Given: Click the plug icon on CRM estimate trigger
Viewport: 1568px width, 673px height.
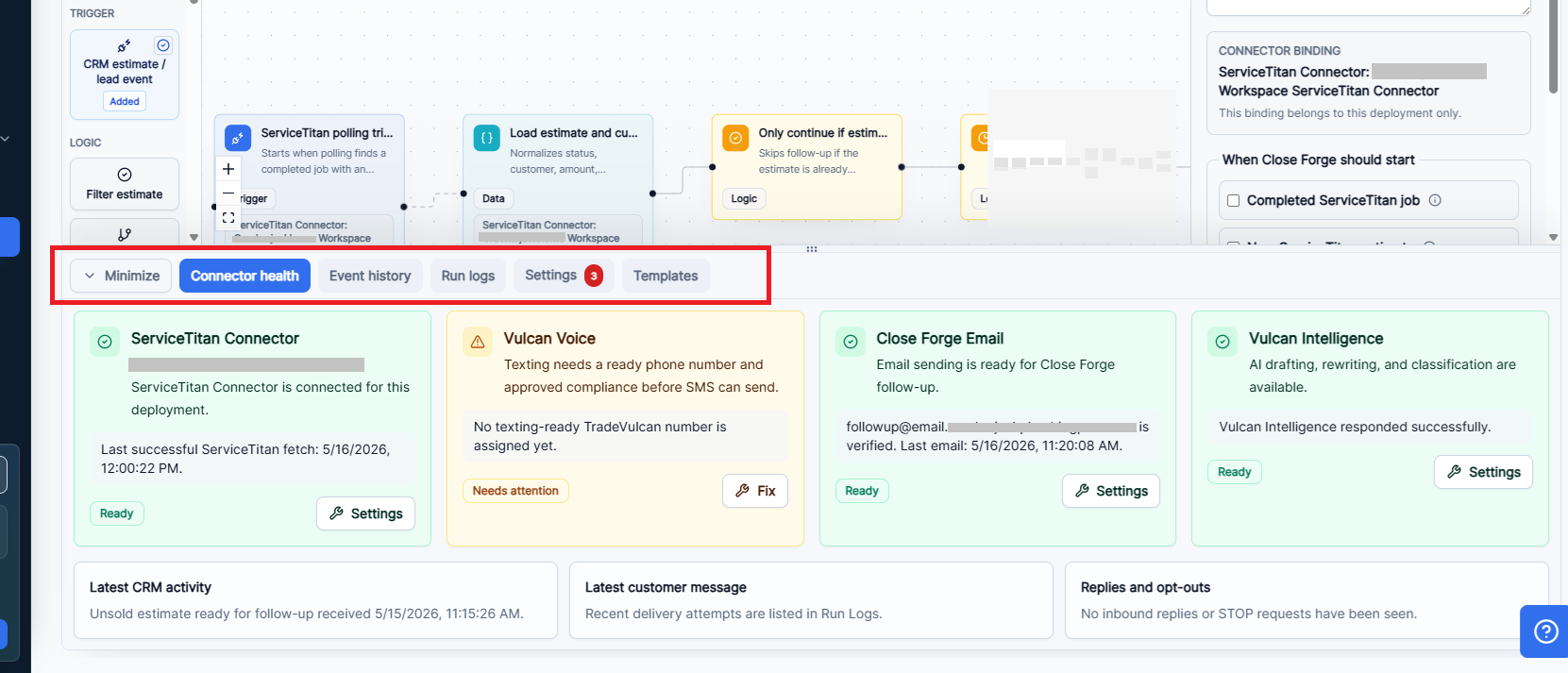Looking at the screenshot, I should [124, 46].
